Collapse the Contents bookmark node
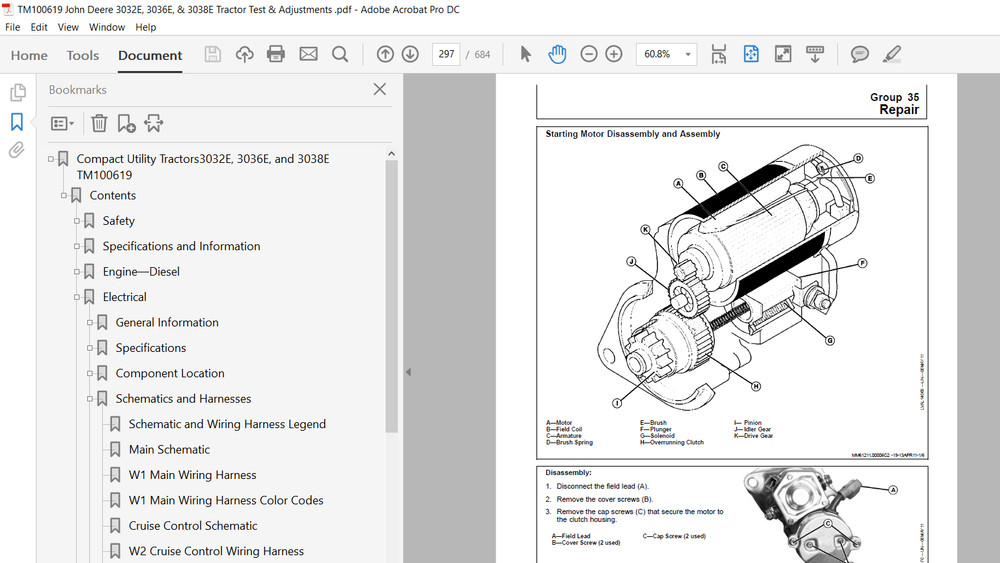This screenshot has height=563, width=1000. pos(64,195)
